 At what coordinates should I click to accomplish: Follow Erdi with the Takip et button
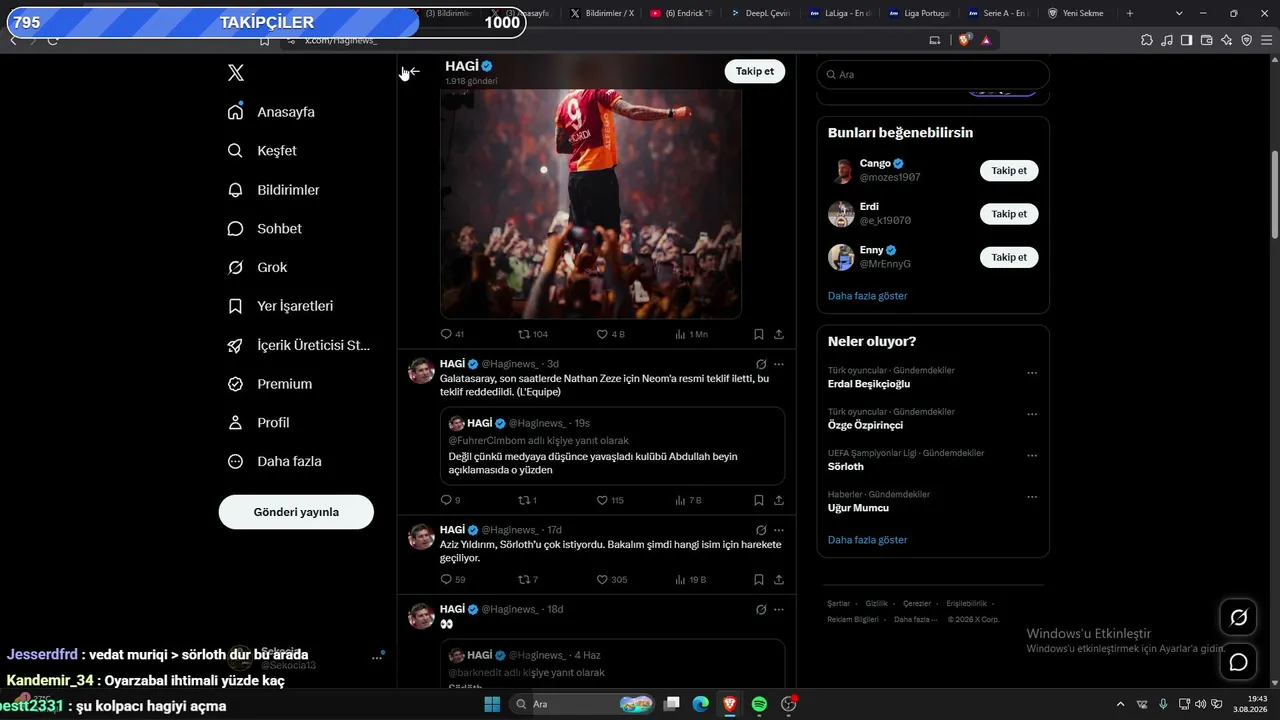[x=1009, y=214]
